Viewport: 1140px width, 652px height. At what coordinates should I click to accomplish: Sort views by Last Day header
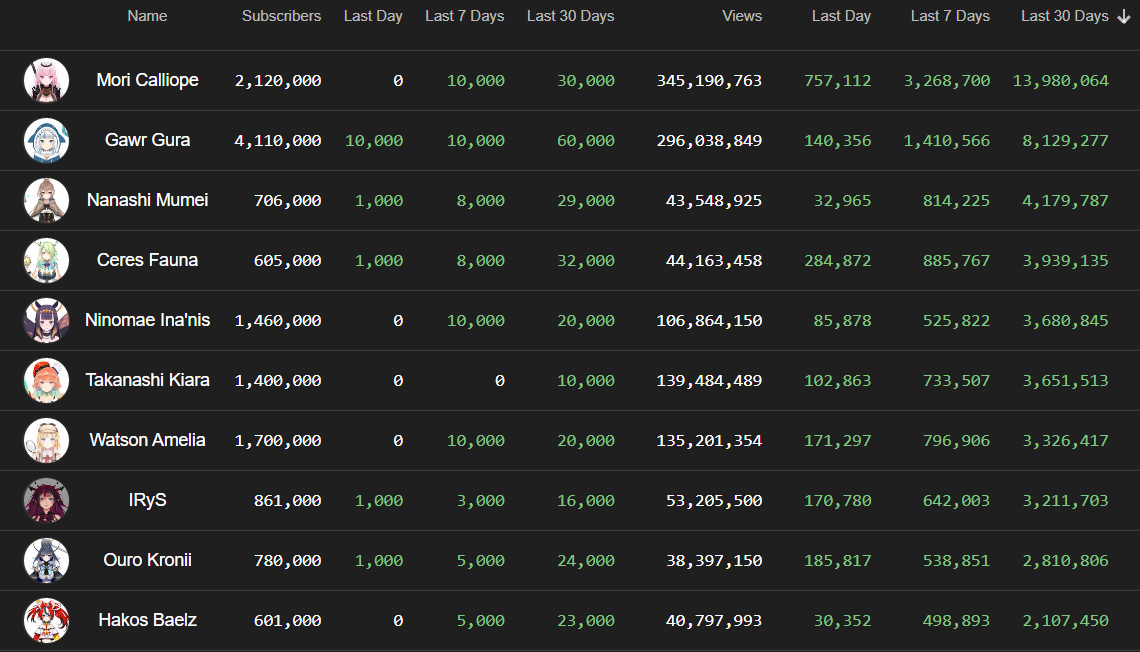click(x=841, y=16)
